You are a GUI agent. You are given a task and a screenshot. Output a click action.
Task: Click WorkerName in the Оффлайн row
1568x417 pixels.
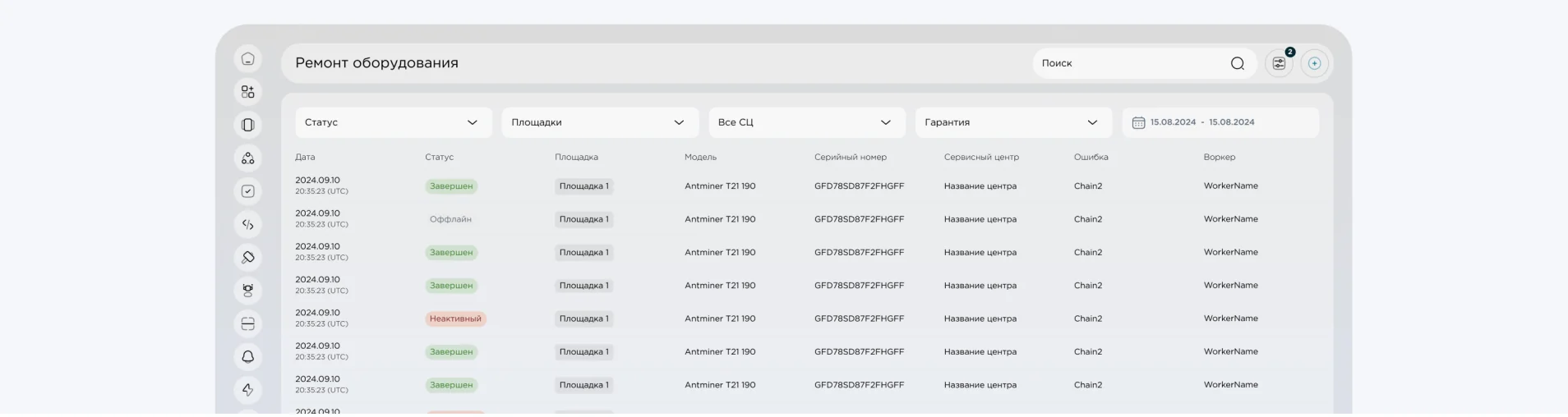(1231, 219)
